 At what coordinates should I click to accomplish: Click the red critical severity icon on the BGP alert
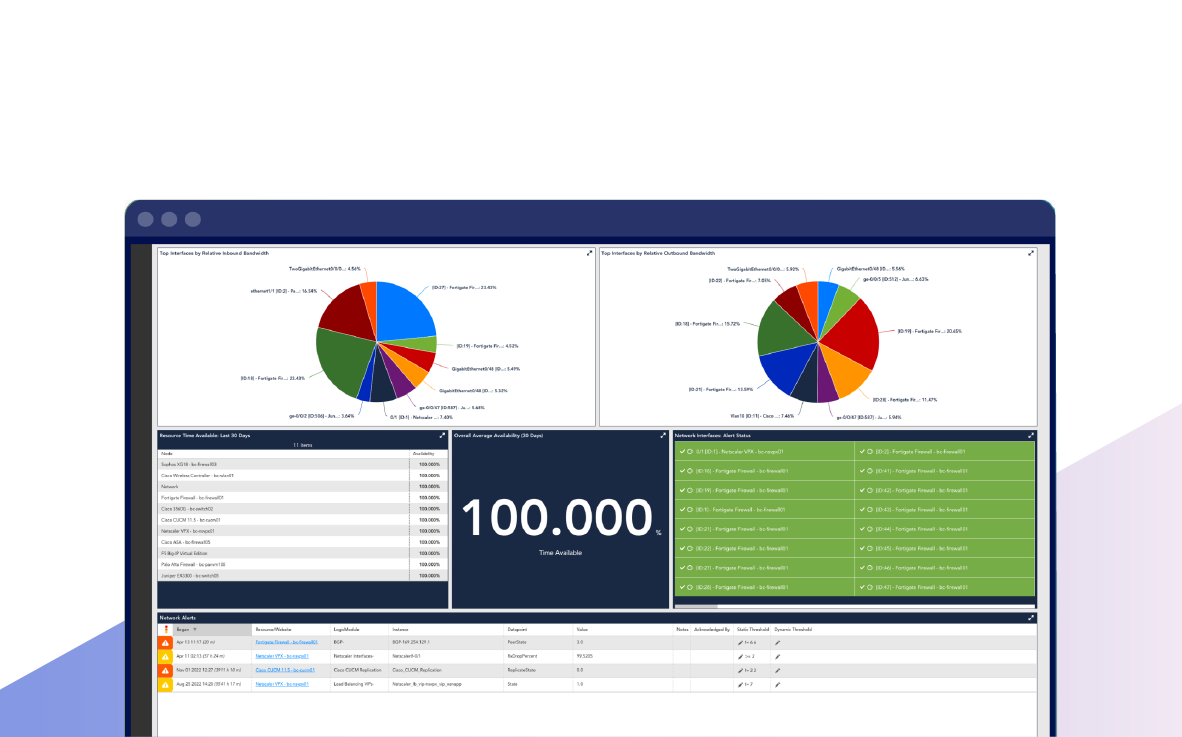point(166,641)
